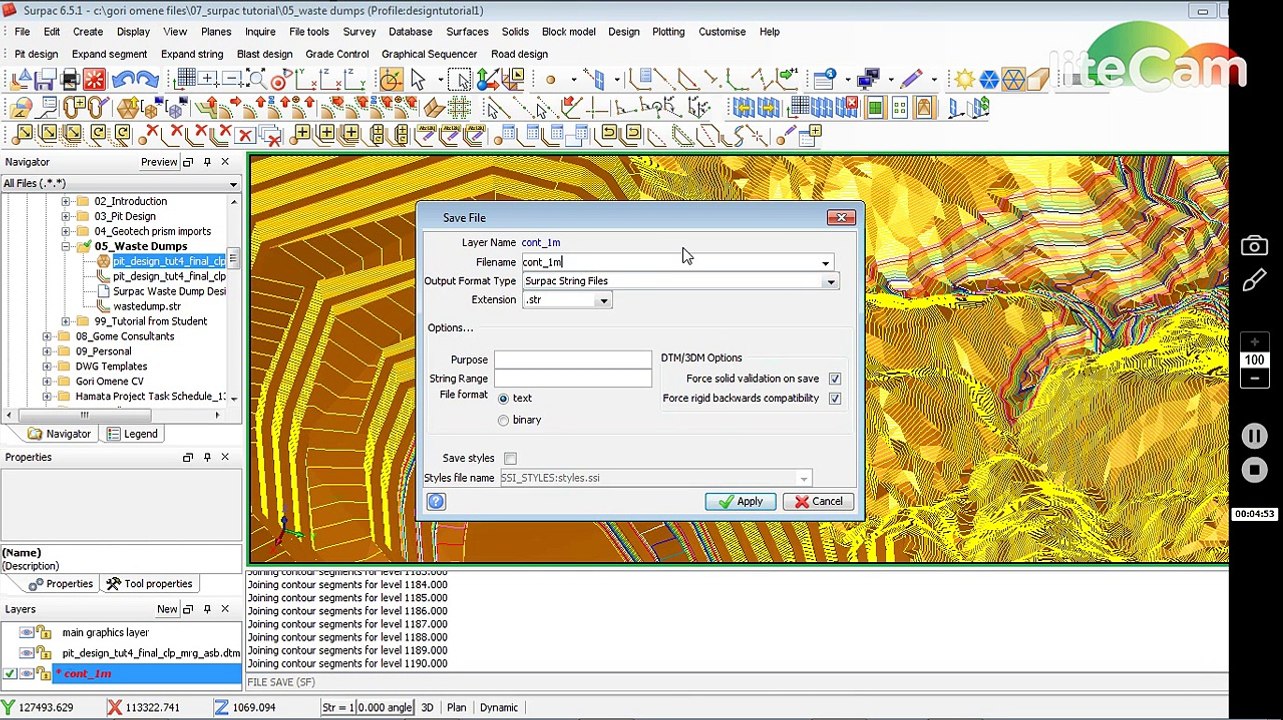
Task: Click Apply in the Save File dialog
Action: coord(740,501)
